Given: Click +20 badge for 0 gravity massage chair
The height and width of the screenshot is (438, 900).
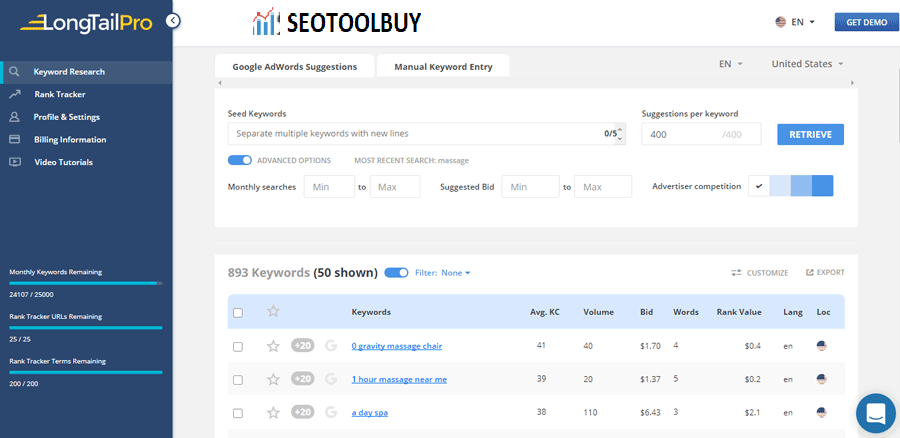Looking at the screenshot, I should click(302, 346).
